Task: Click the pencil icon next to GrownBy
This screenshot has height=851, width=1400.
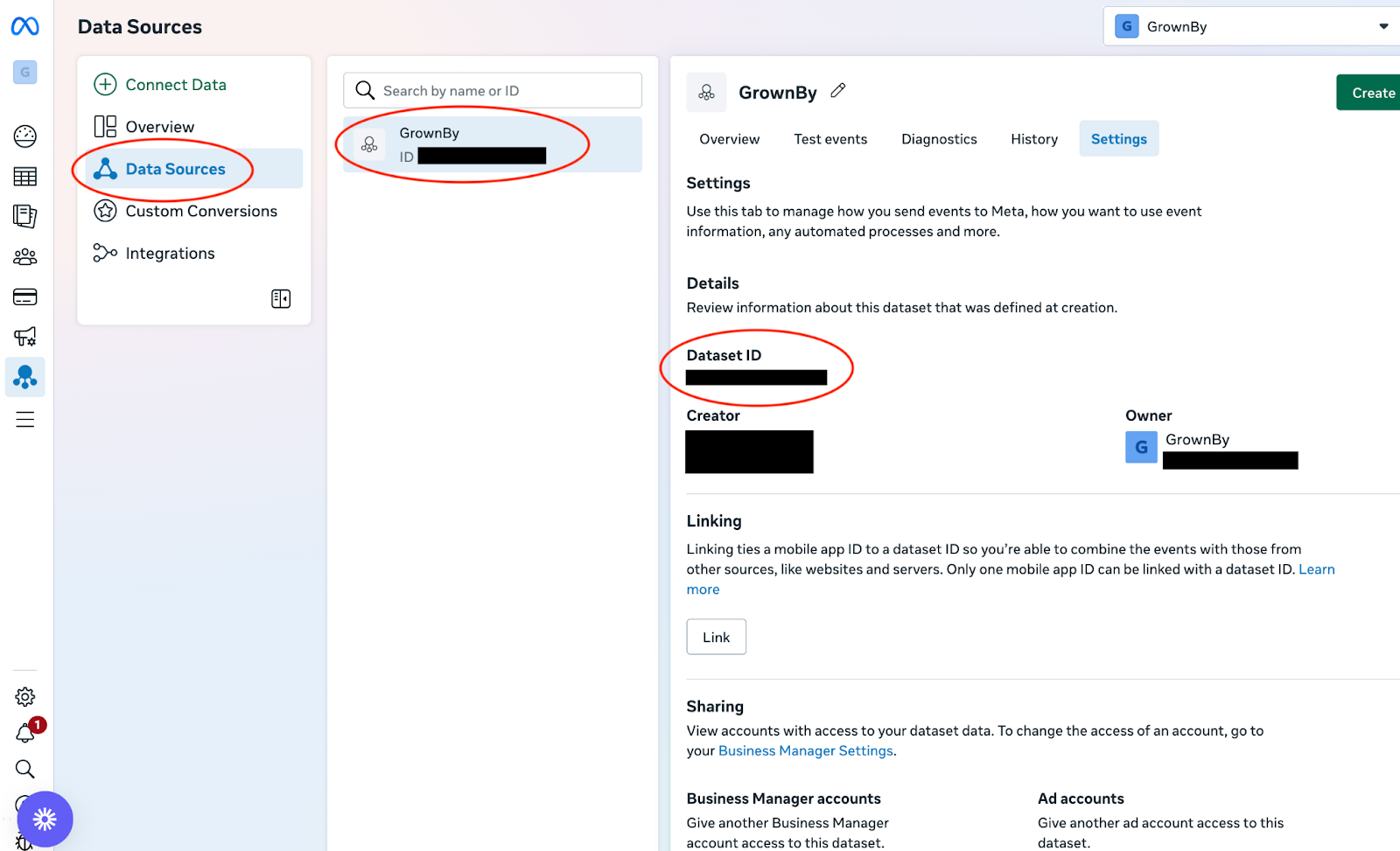Action: click(x=838, y=91)
